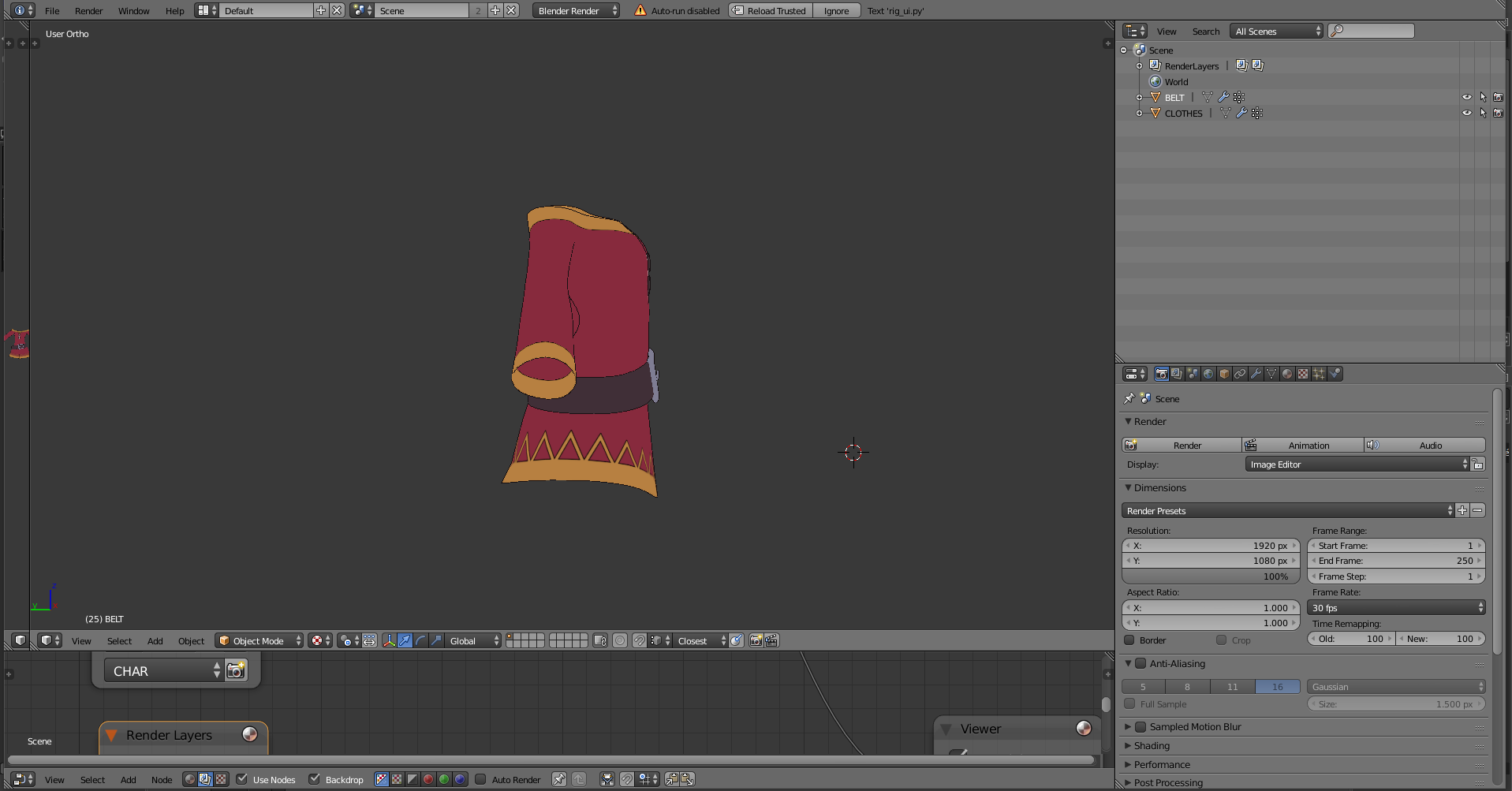1512x791 pixels.
Task: Click the resolution percentage slider
Action: tap(1210, 576)
